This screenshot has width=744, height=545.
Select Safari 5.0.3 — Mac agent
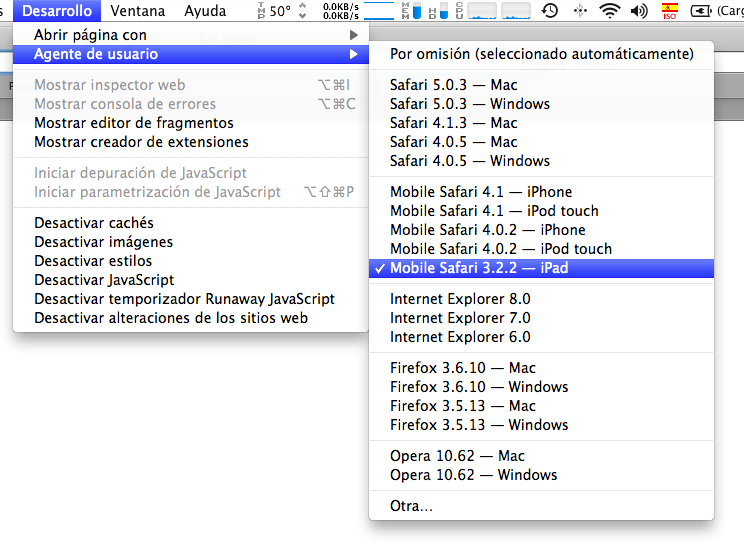coord(541,85)
